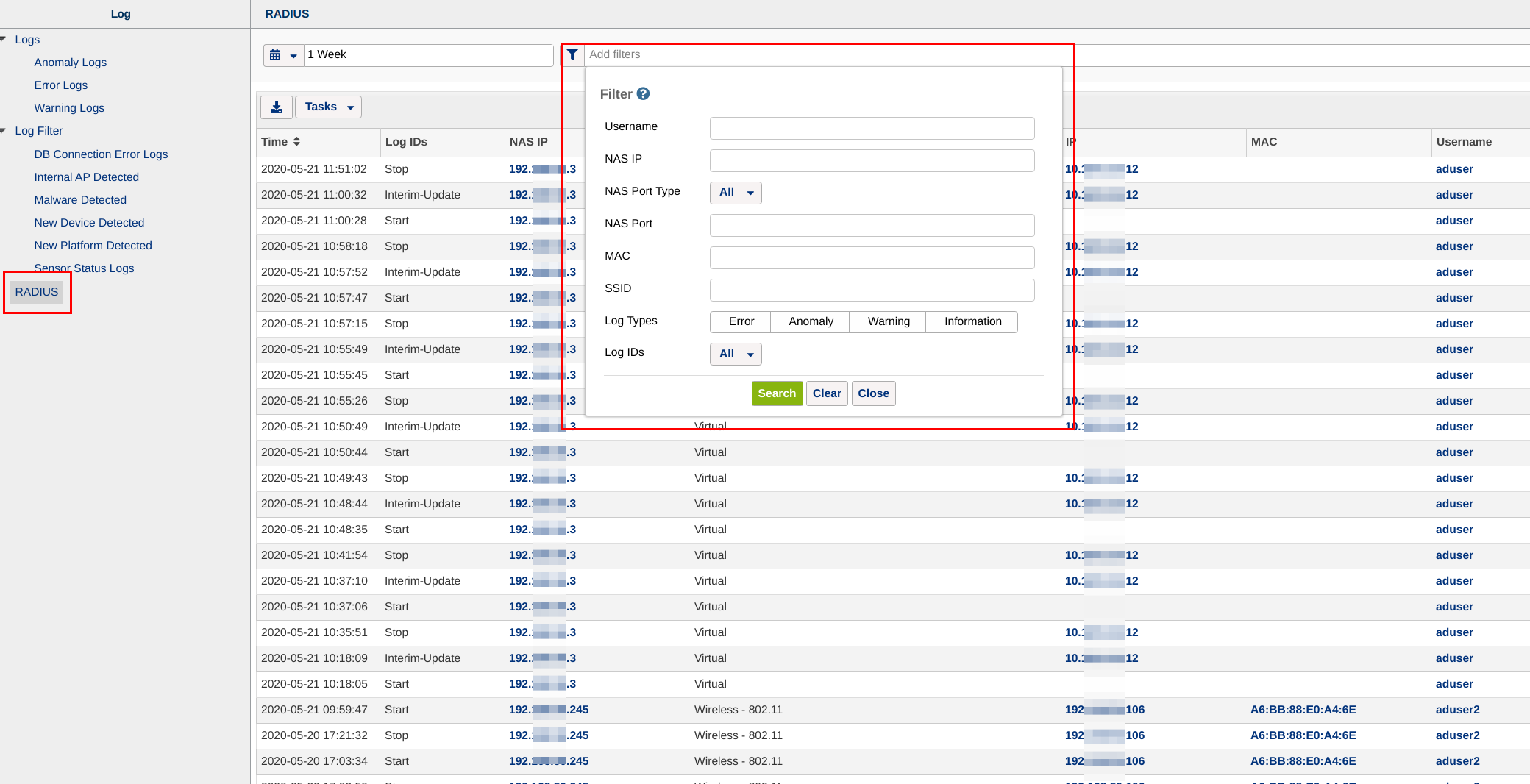Viewport: 1530px width, 784px height.
Task: Sort by the Time column arrows
Action: (x=296, y=142)
